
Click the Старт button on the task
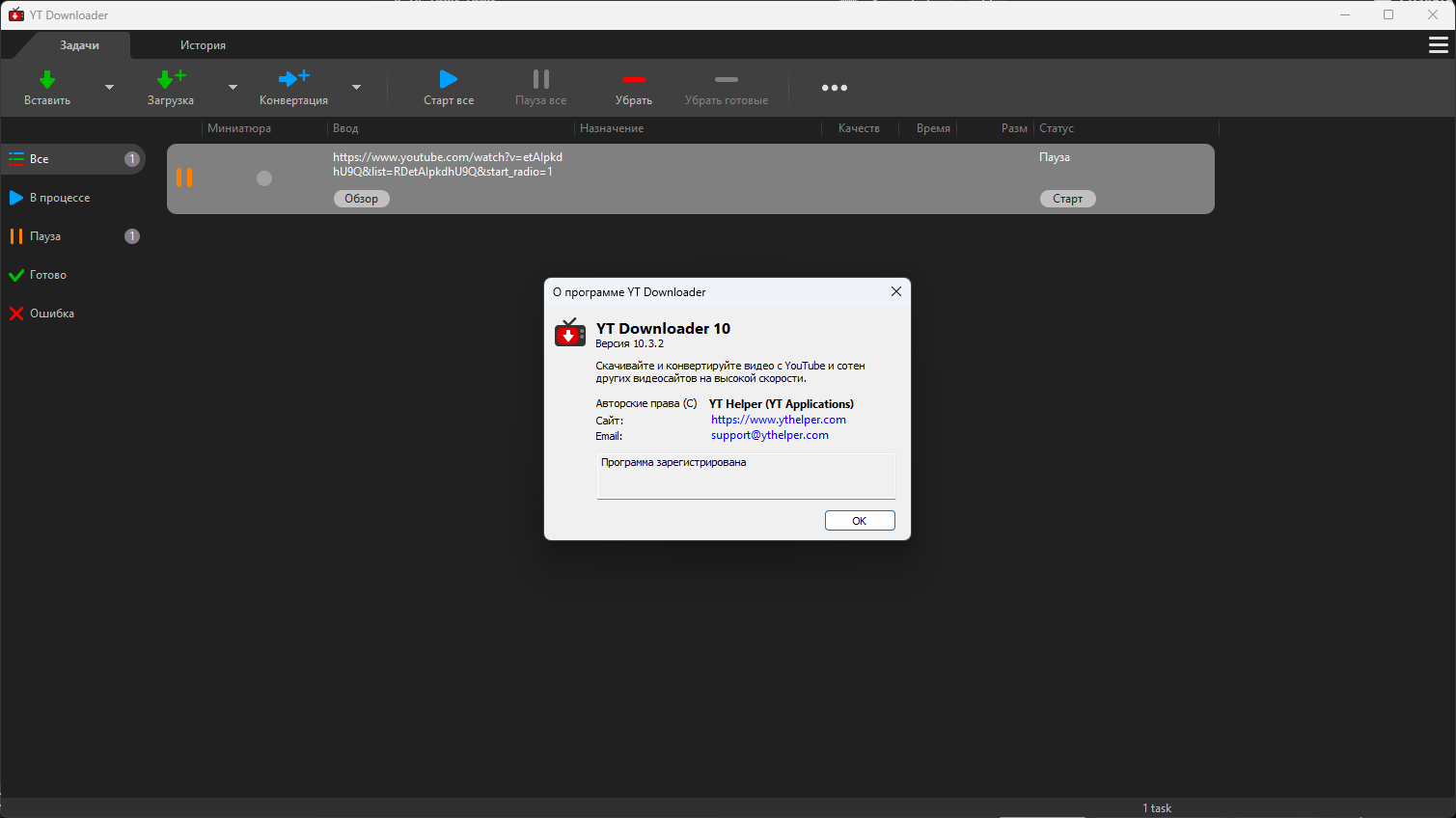pyautogui.click(x=1068, y=199)
